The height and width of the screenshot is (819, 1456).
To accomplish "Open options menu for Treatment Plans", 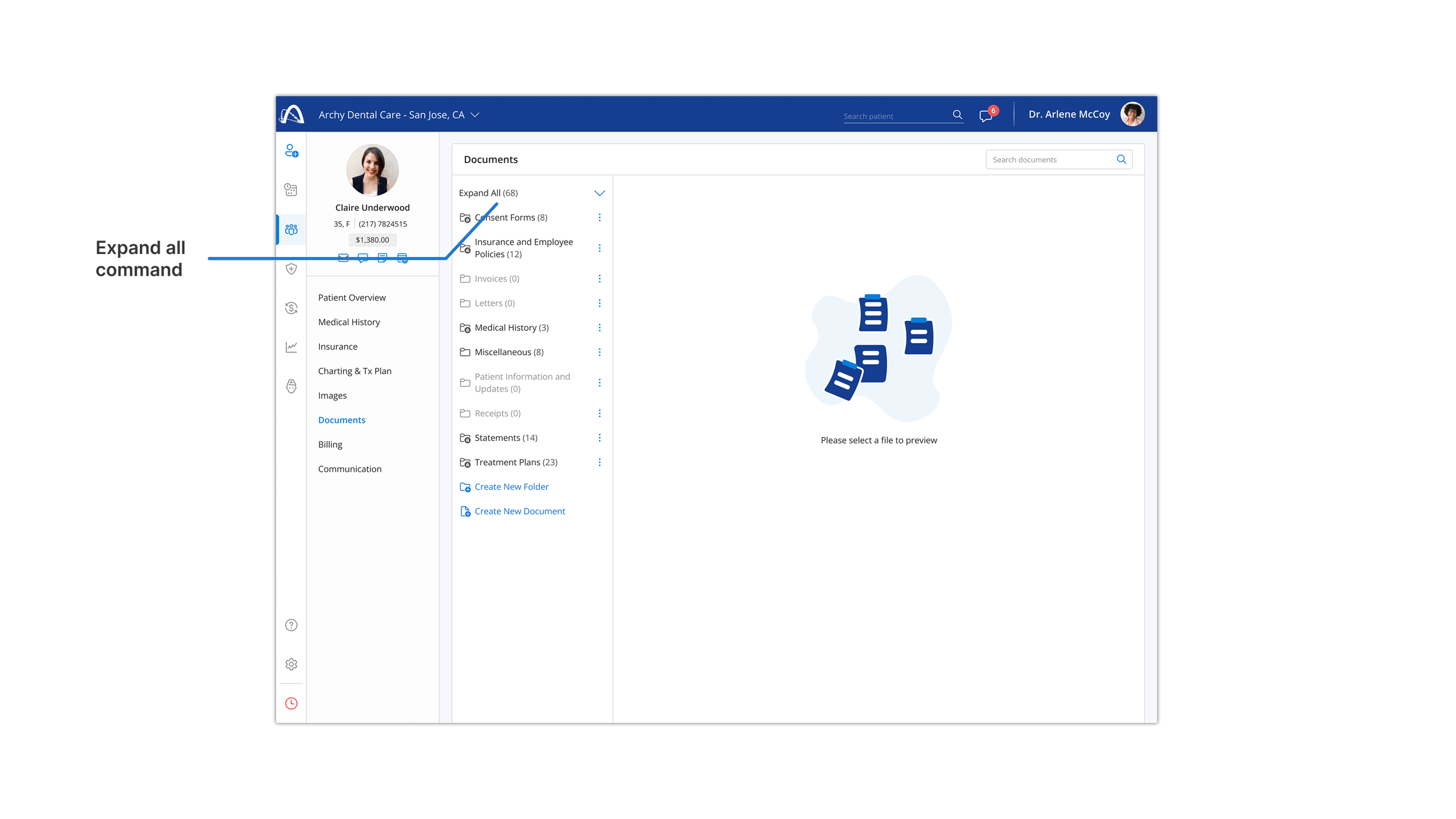I will tap(599, 462).
